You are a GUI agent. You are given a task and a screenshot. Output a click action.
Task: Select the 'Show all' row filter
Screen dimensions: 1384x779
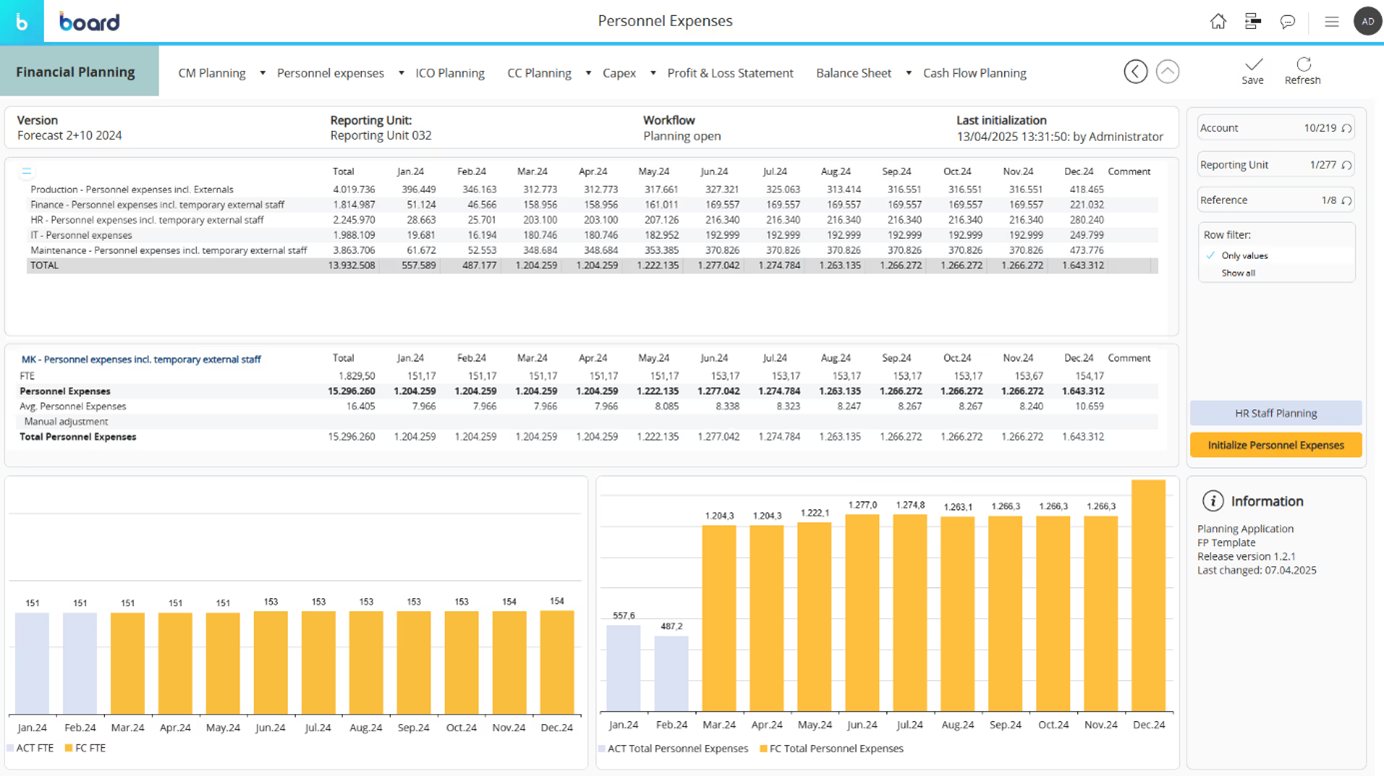[1238, 273]
